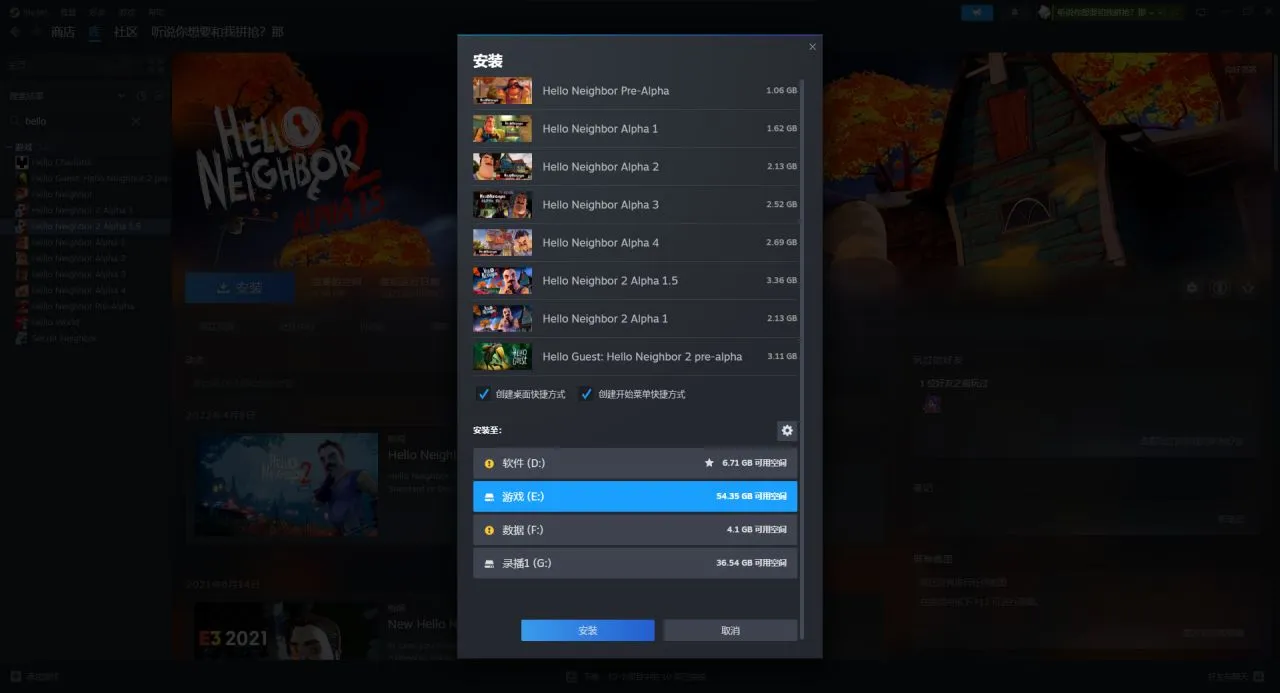
Task: Click the 54.35 GB 可用空间 text
Action: [752, 496]
